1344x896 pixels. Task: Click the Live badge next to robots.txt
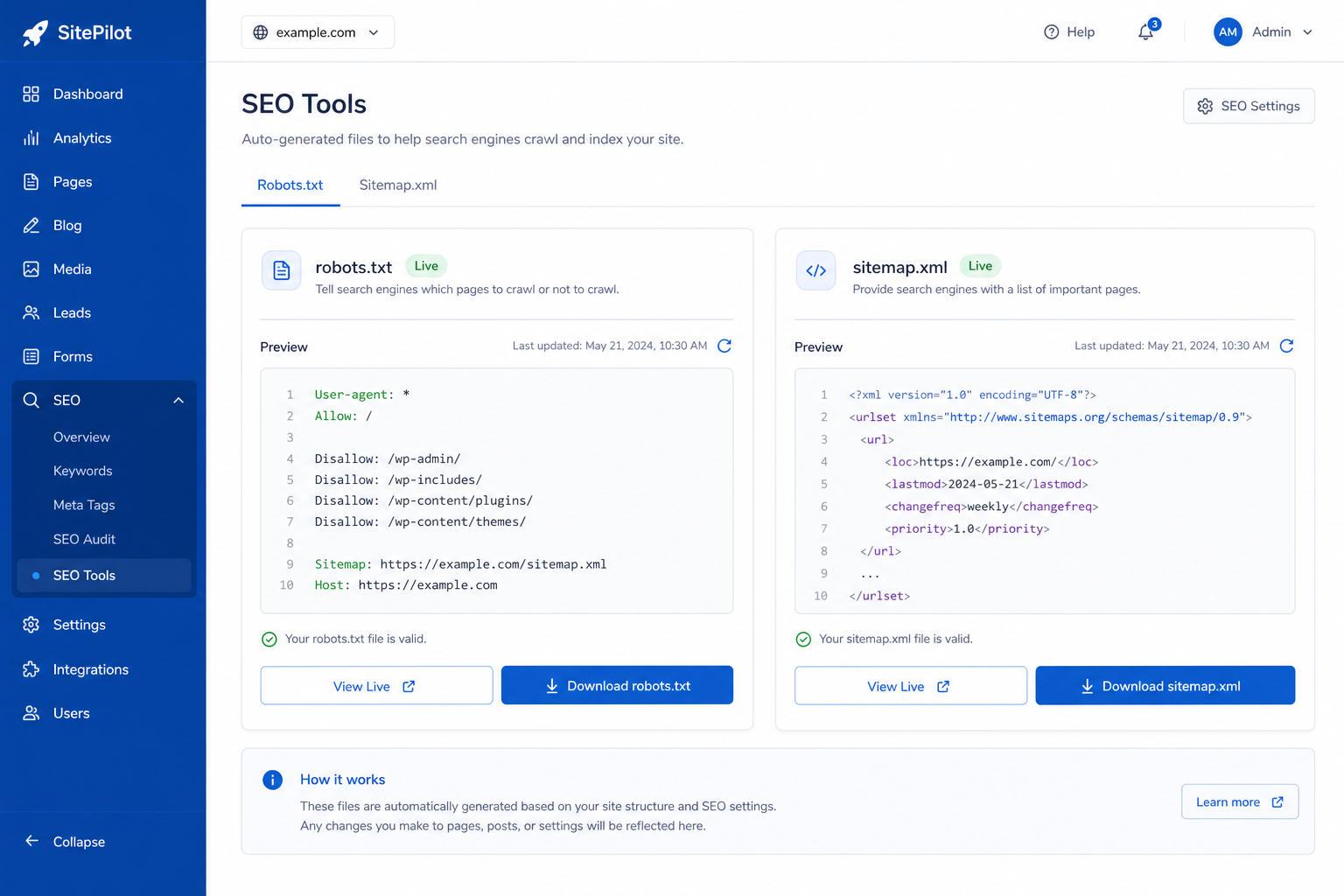(x=426, y=266)
